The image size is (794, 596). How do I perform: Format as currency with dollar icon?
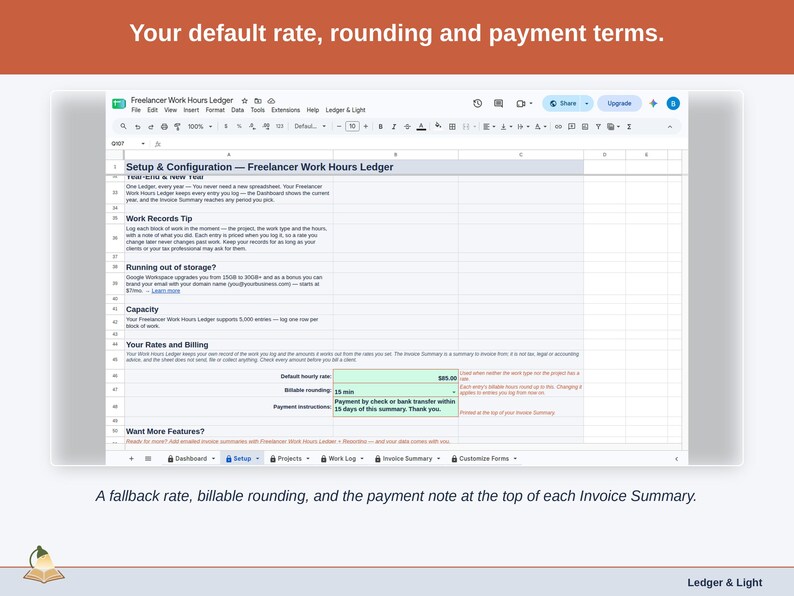point(226,127)
